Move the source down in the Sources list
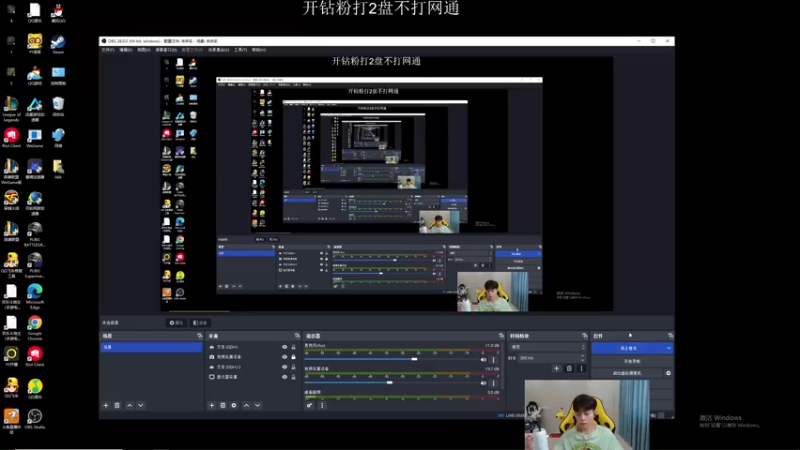Viewport: 800px width, 450px height. 258,406
